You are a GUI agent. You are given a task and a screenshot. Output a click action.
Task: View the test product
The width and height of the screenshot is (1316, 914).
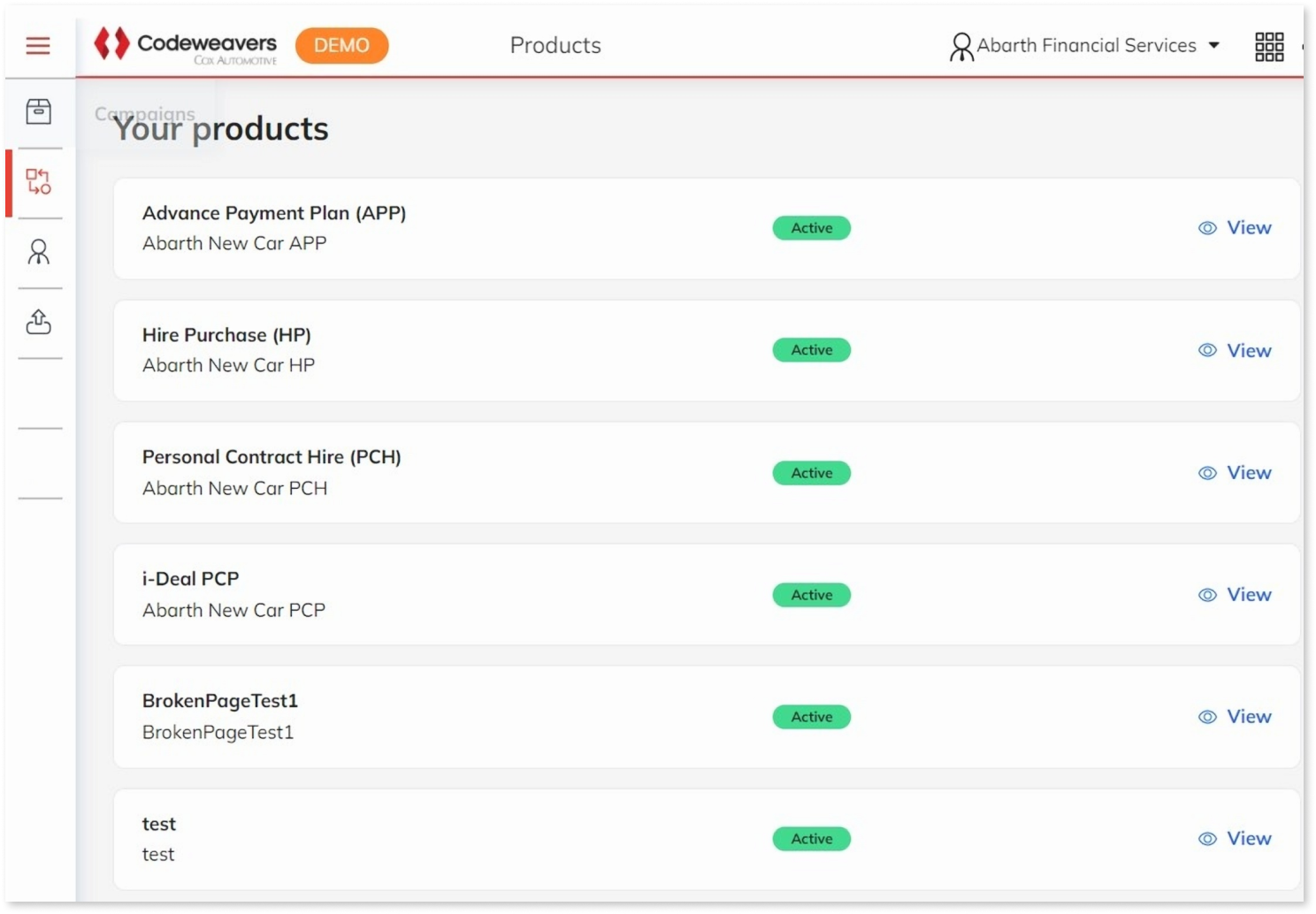1235,839
